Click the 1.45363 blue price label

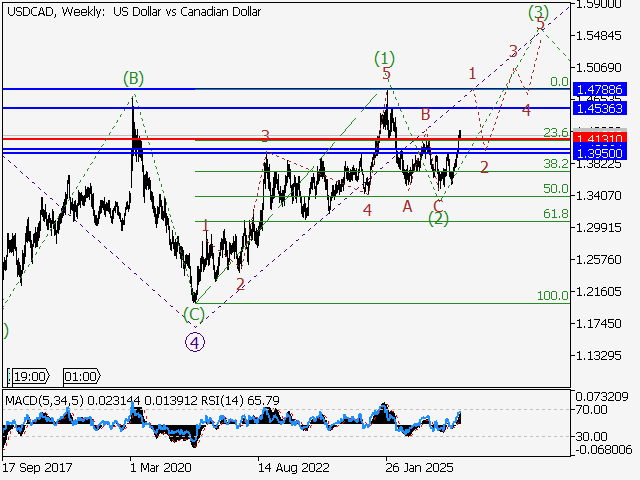point(600,108)
